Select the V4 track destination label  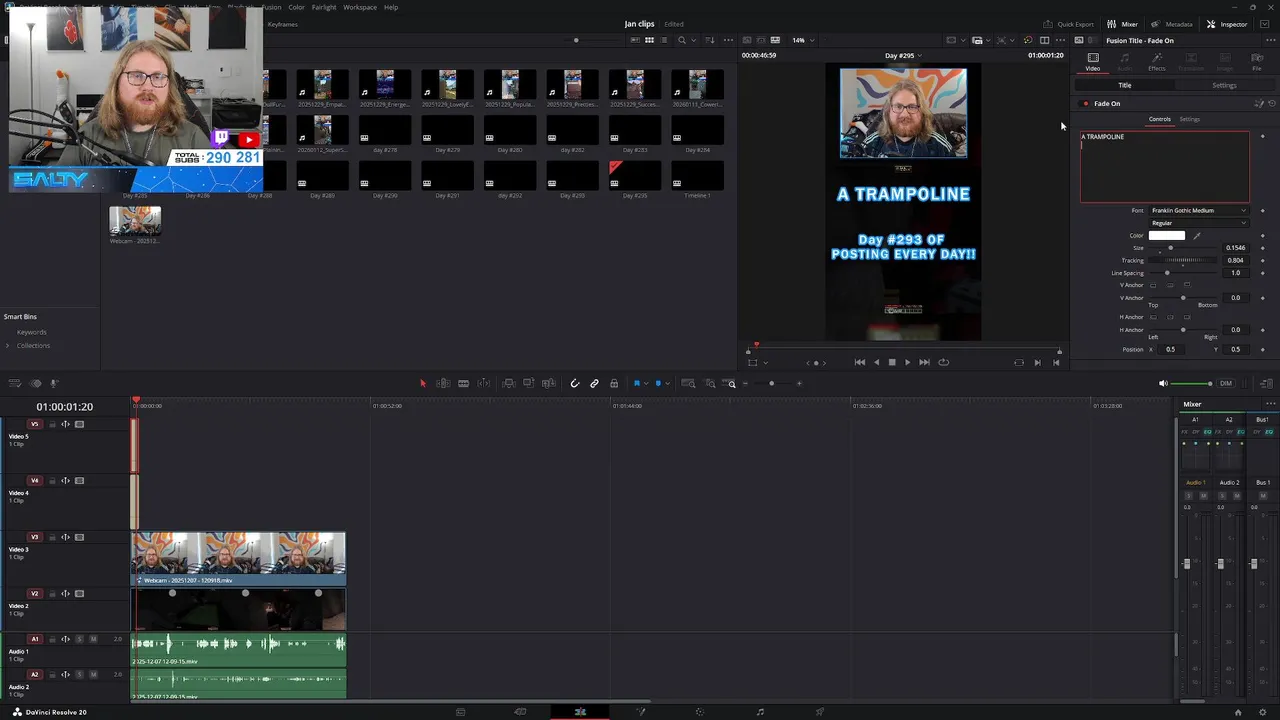pyautogui.click(x=35, y=481)
